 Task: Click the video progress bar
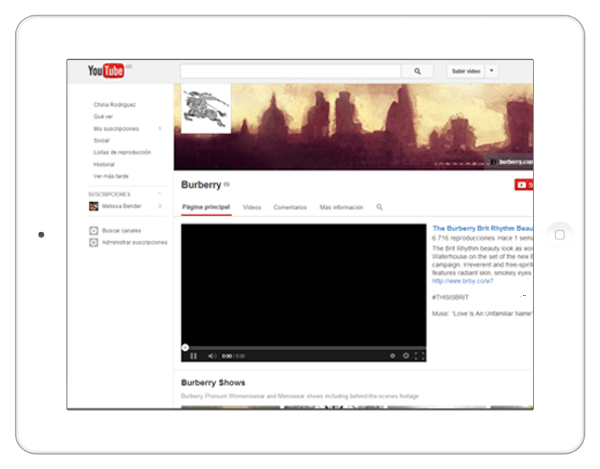click(x=304, y=348)
